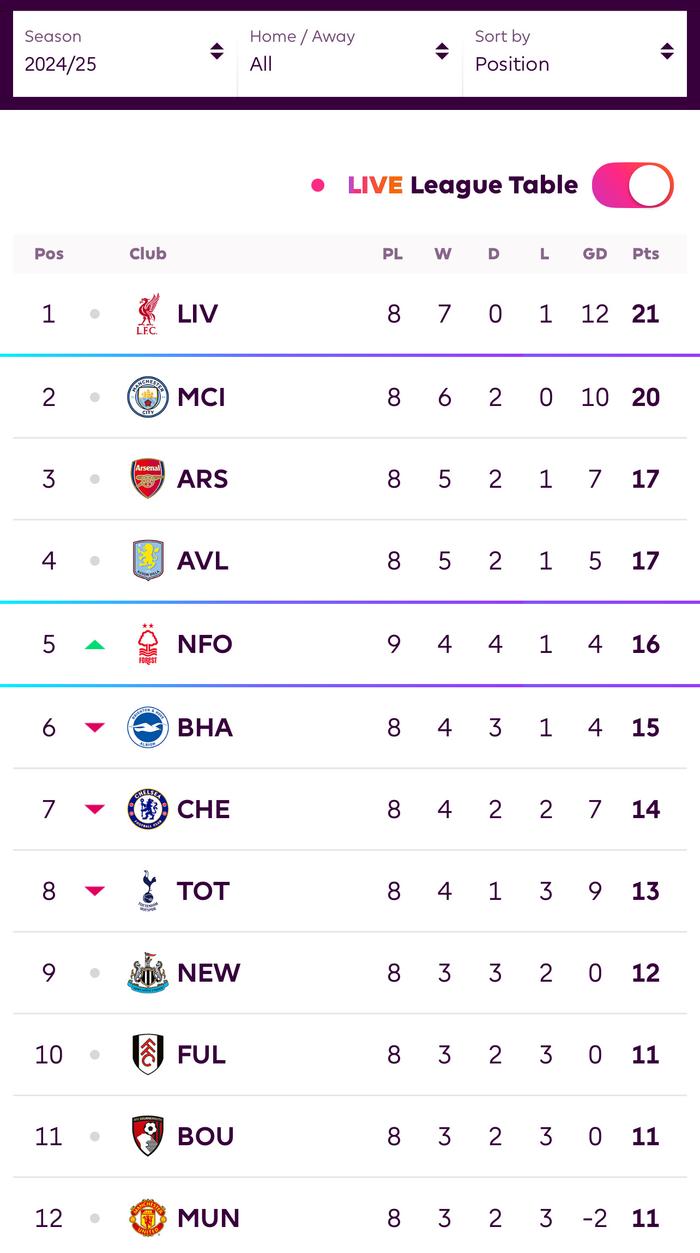The image size is (700, 1253).
Task: Click the Pts column header
Action: (646, 254)
